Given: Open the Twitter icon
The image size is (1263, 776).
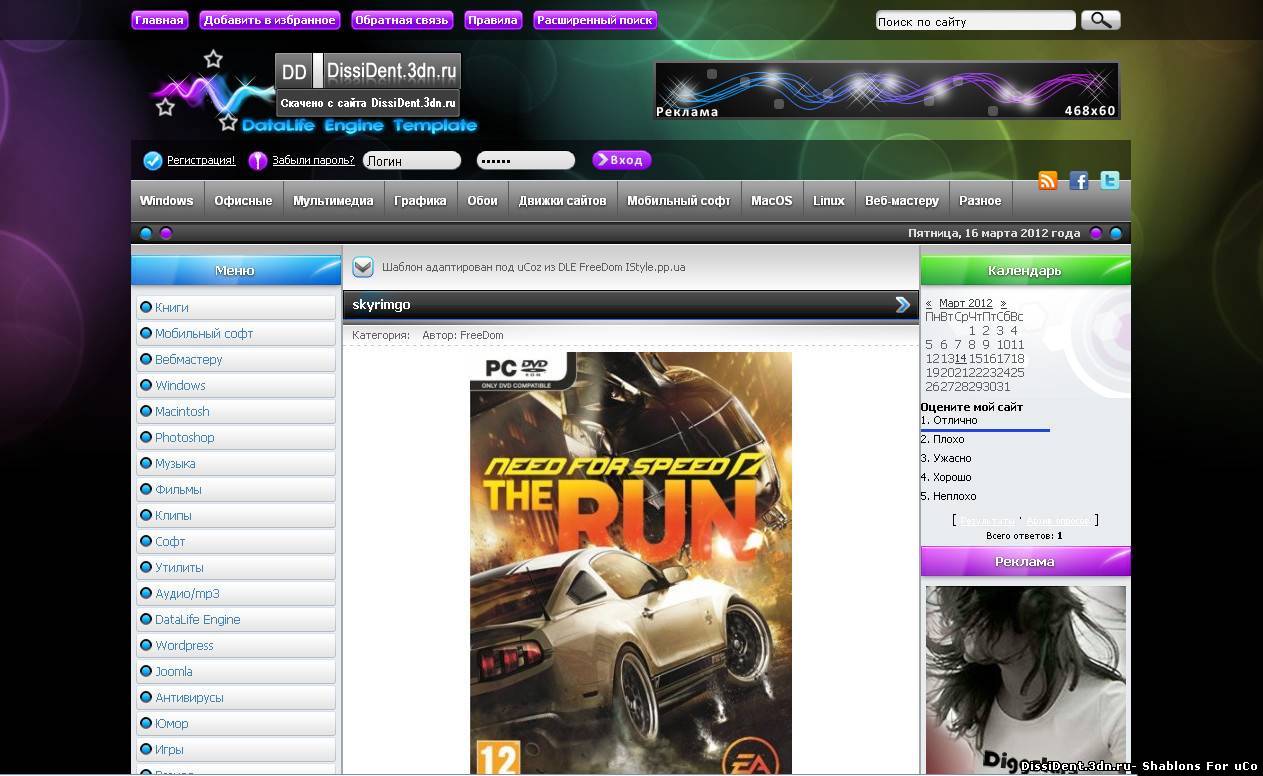Looking at the screenshot, I should click(1109, 180).
